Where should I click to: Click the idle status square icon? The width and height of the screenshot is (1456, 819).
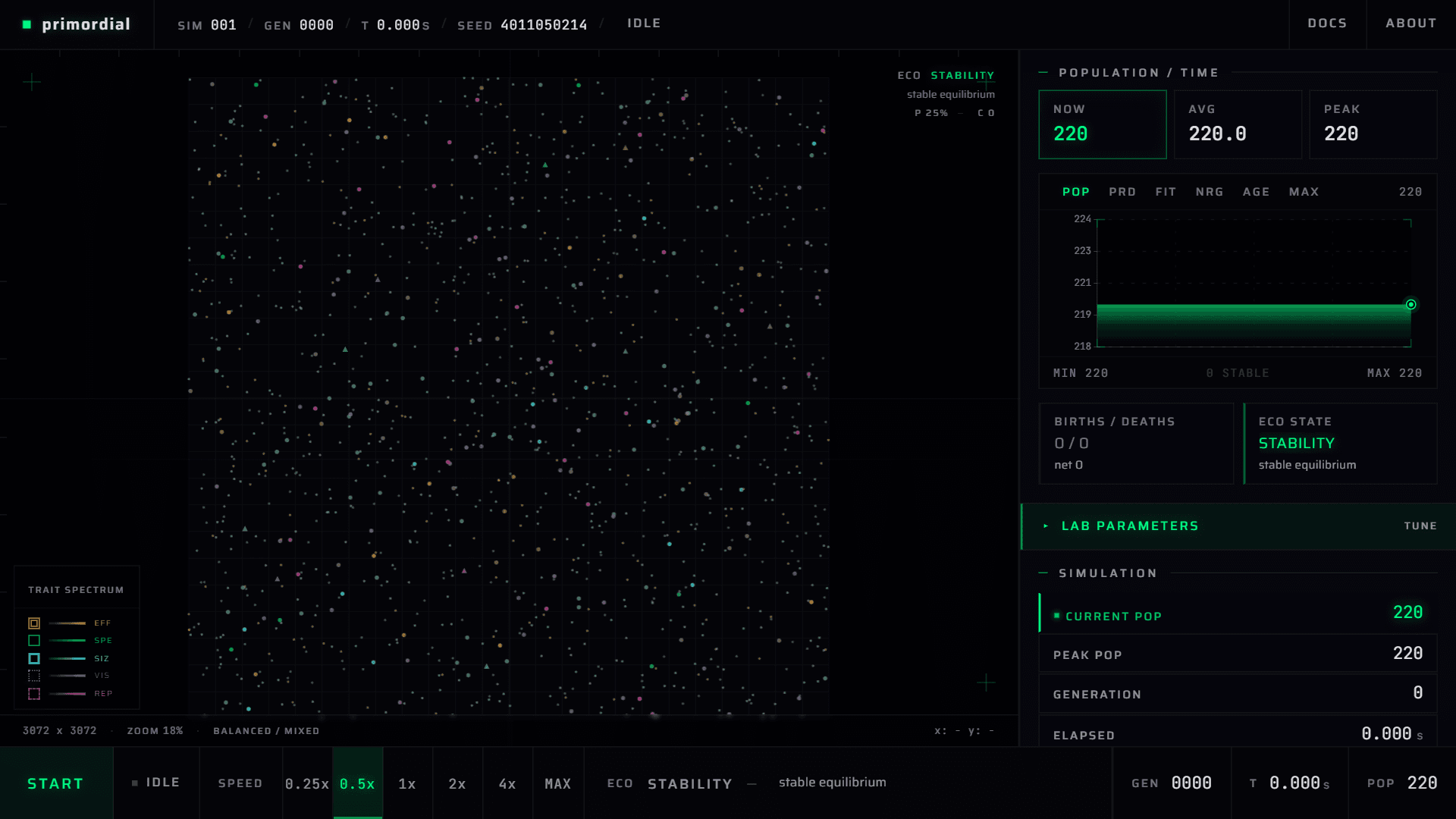click(x=135, y=783)
